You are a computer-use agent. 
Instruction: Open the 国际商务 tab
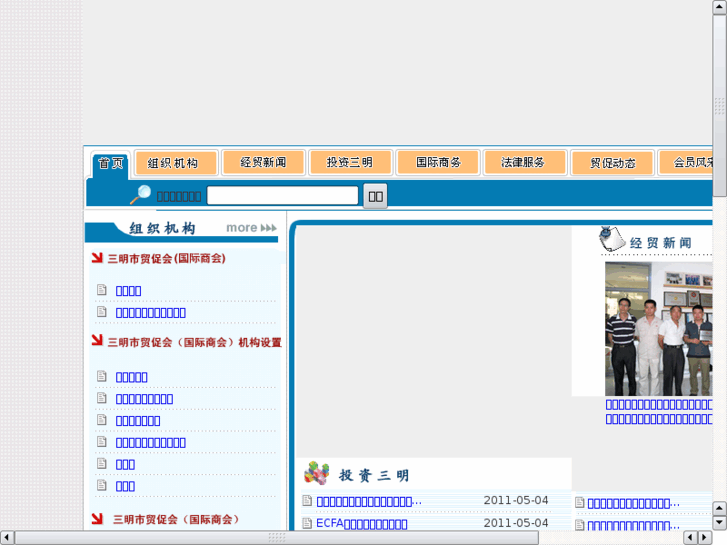pos(438,162)
